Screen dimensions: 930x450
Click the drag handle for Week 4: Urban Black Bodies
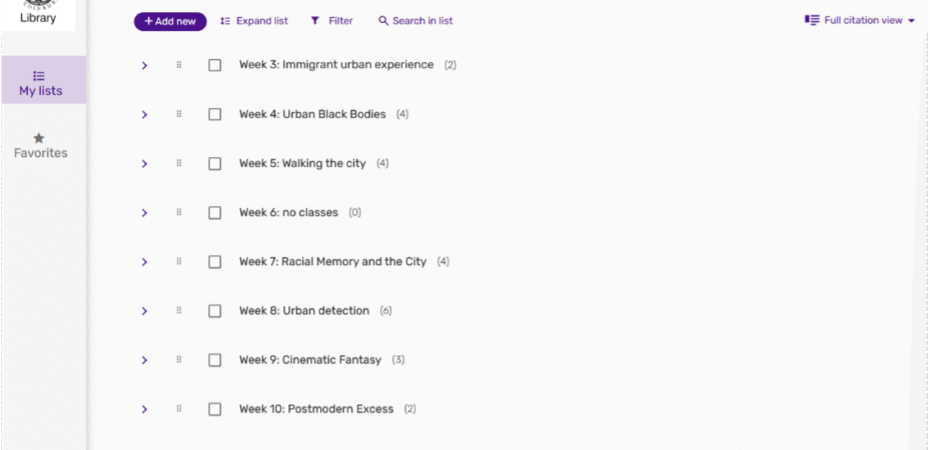click(179, 114)
